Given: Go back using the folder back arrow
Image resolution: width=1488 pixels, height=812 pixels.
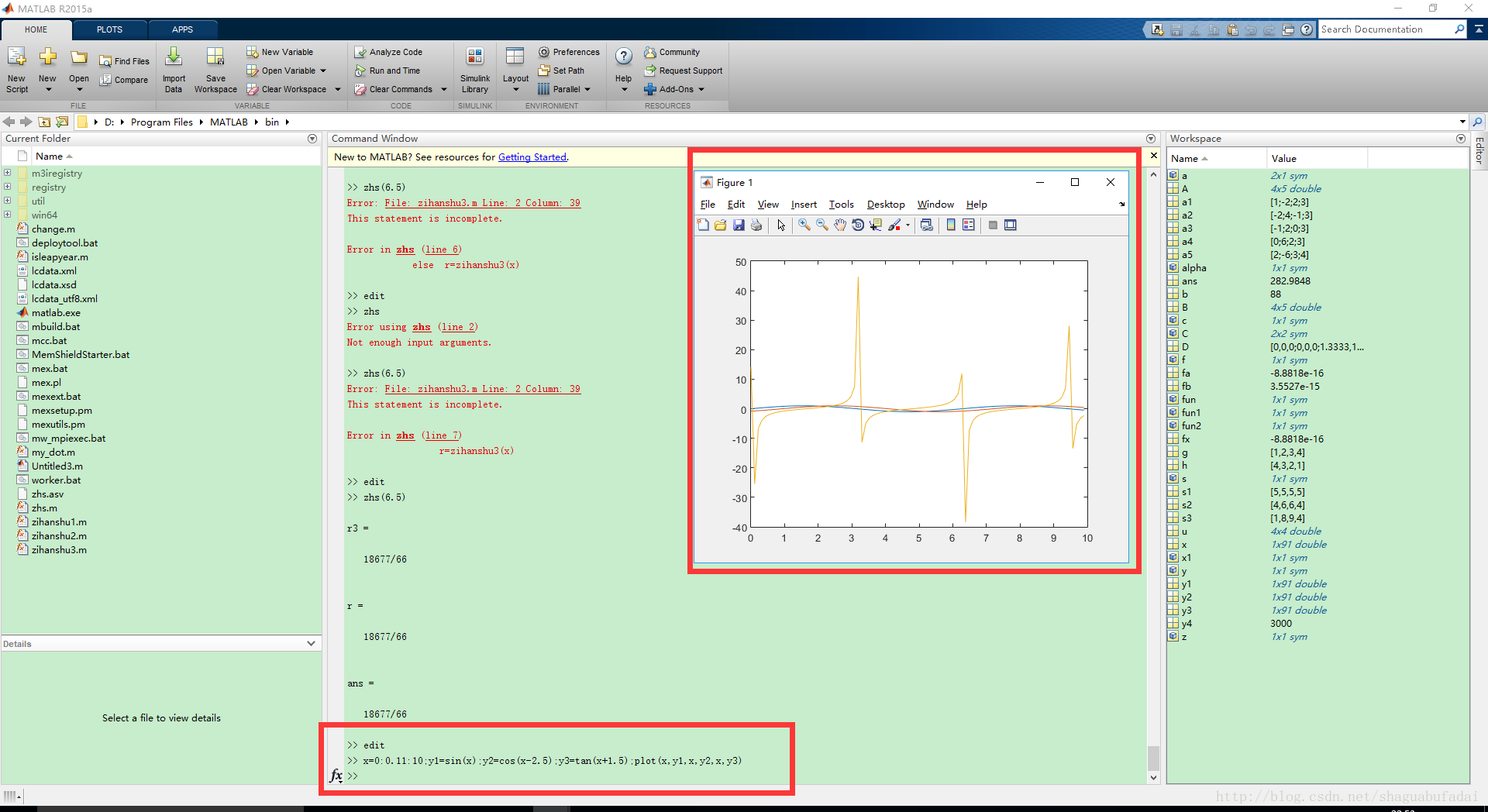Looking at the screenshot, I should pos(9,122).
